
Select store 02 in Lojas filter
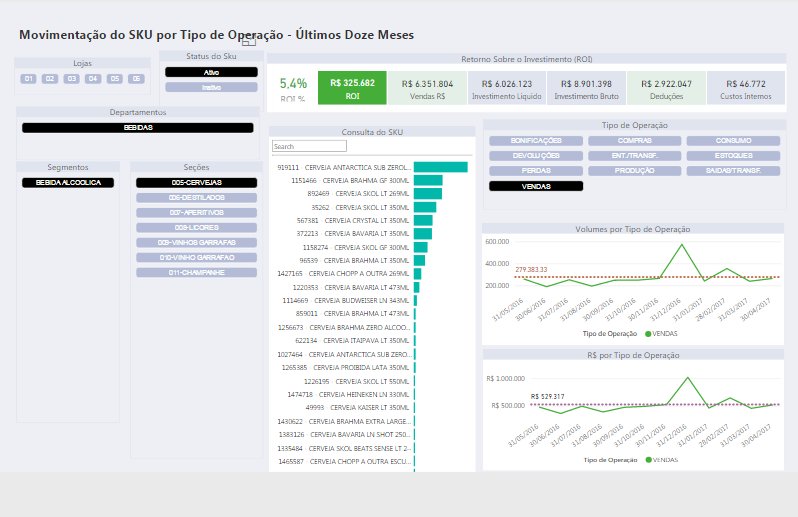(50, 78)
